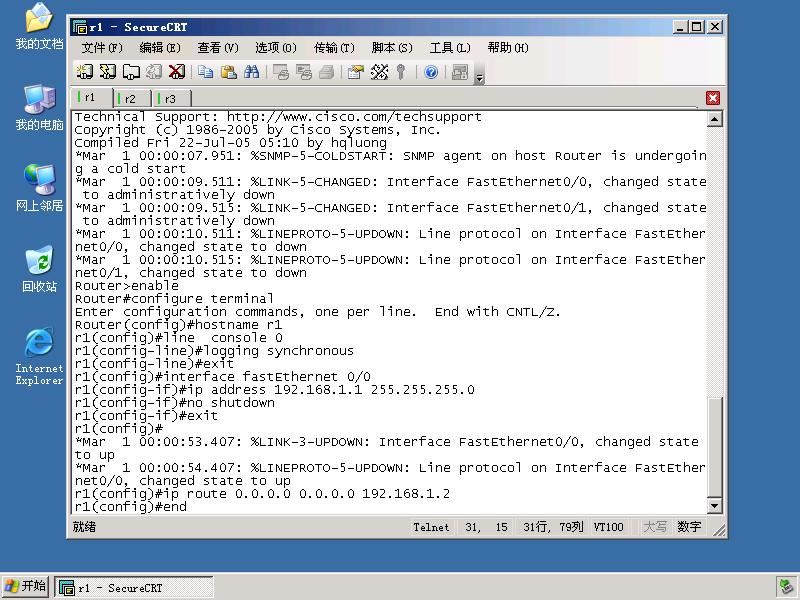Open the 文件(F) menu

click(x=102, y=48)
